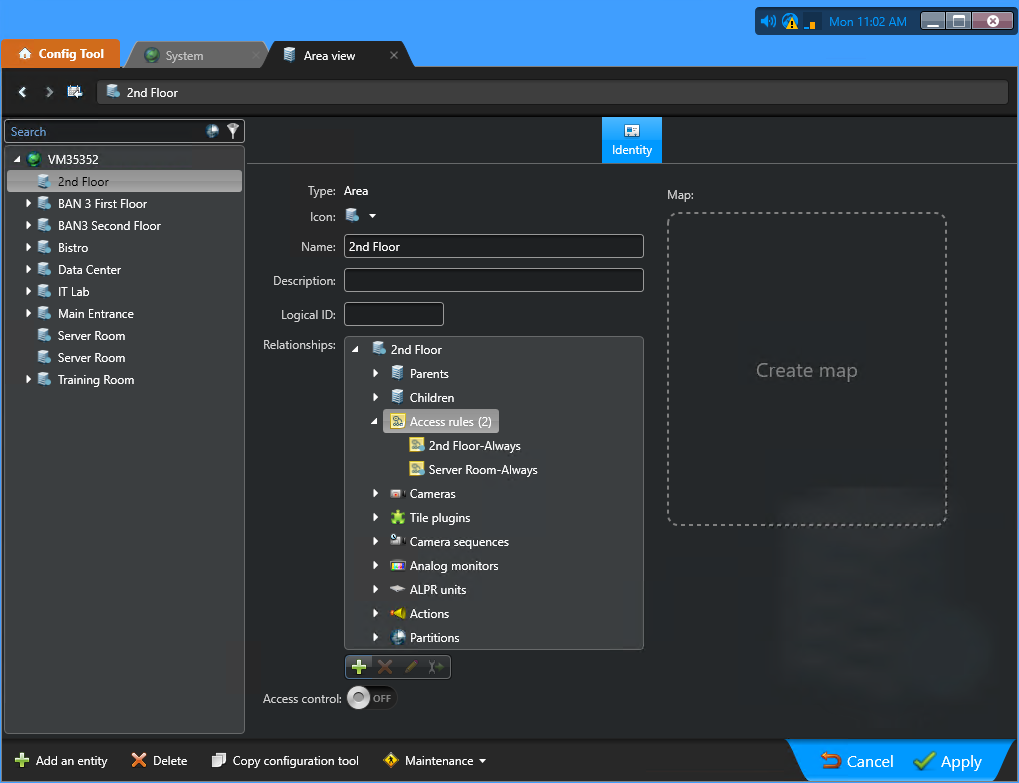The width and height of the screenshot is (1019, 783).
Task: Launch the Copy configuration tool
Action: (284, 760)
